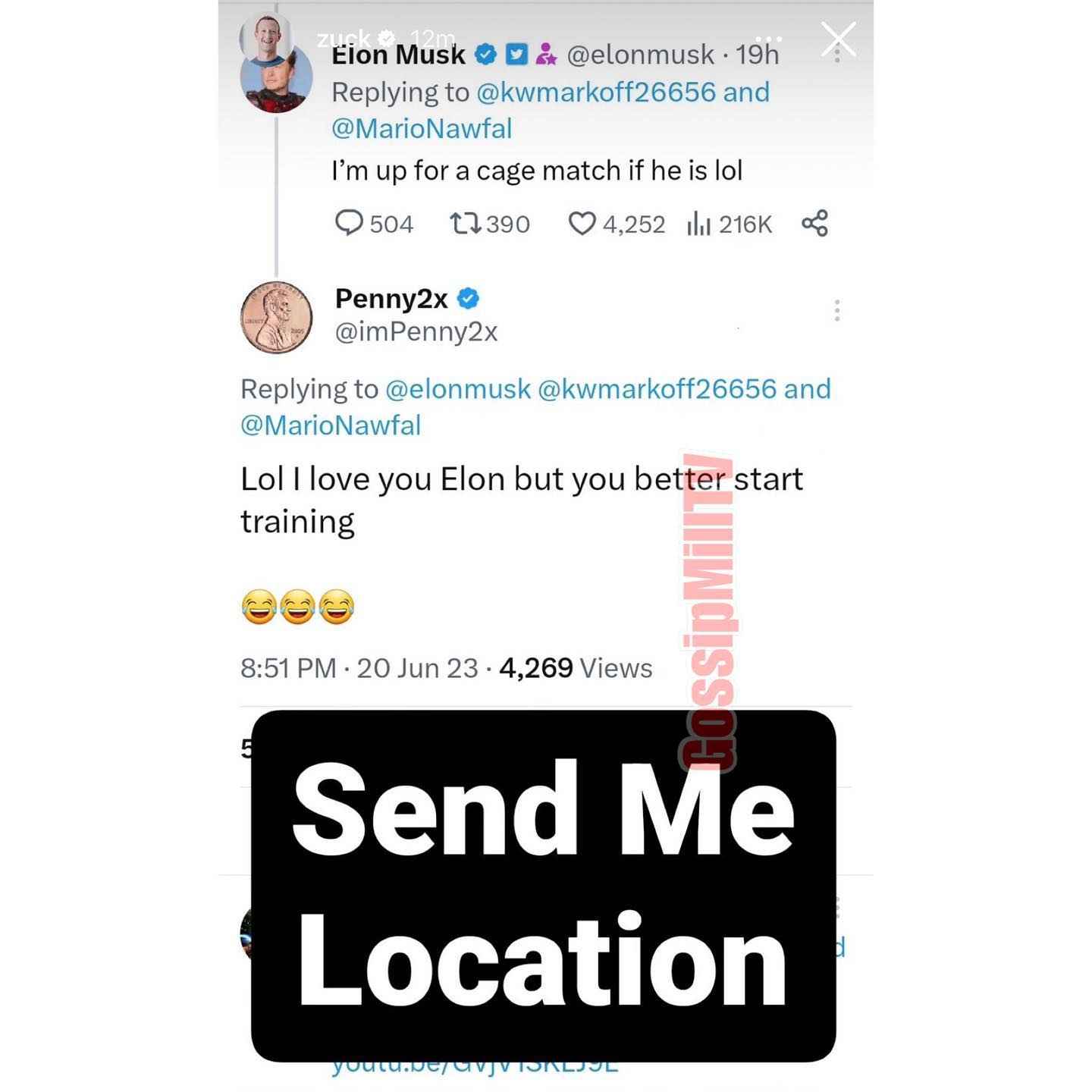Open the @imPenny2x handle

point(416,331)
